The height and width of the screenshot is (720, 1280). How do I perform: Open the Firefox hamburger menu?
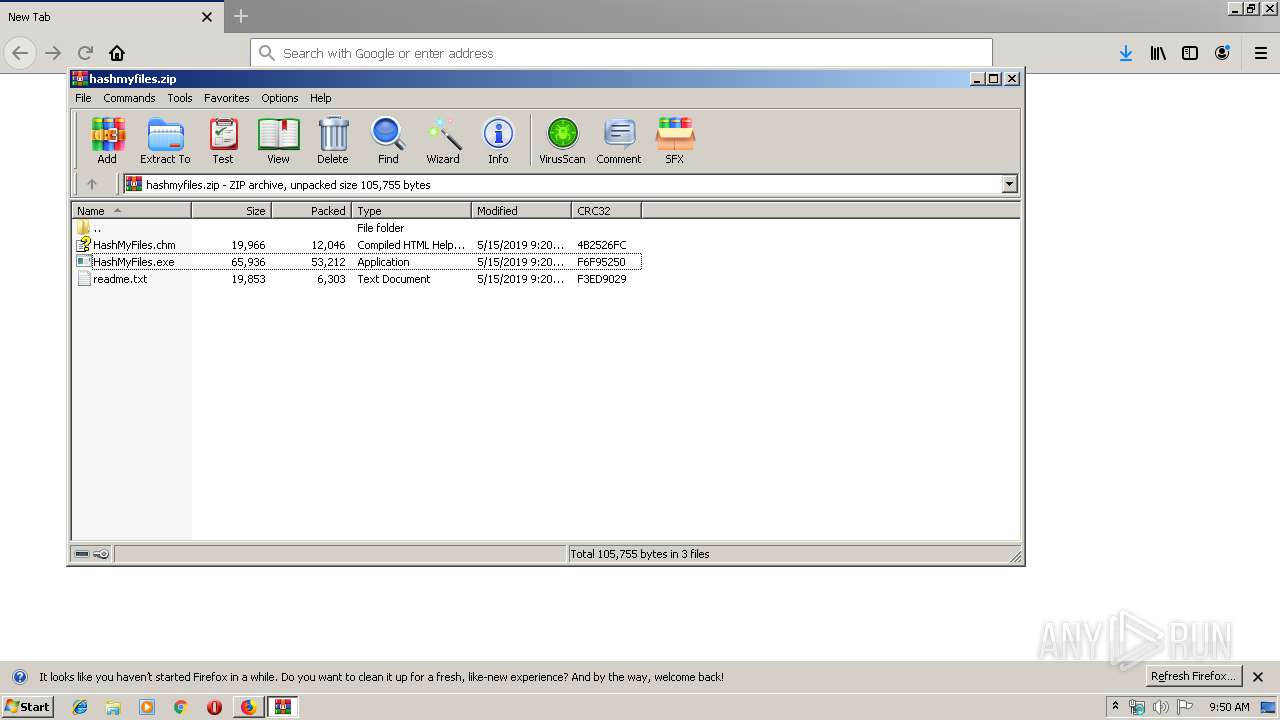coord(1261,53)
